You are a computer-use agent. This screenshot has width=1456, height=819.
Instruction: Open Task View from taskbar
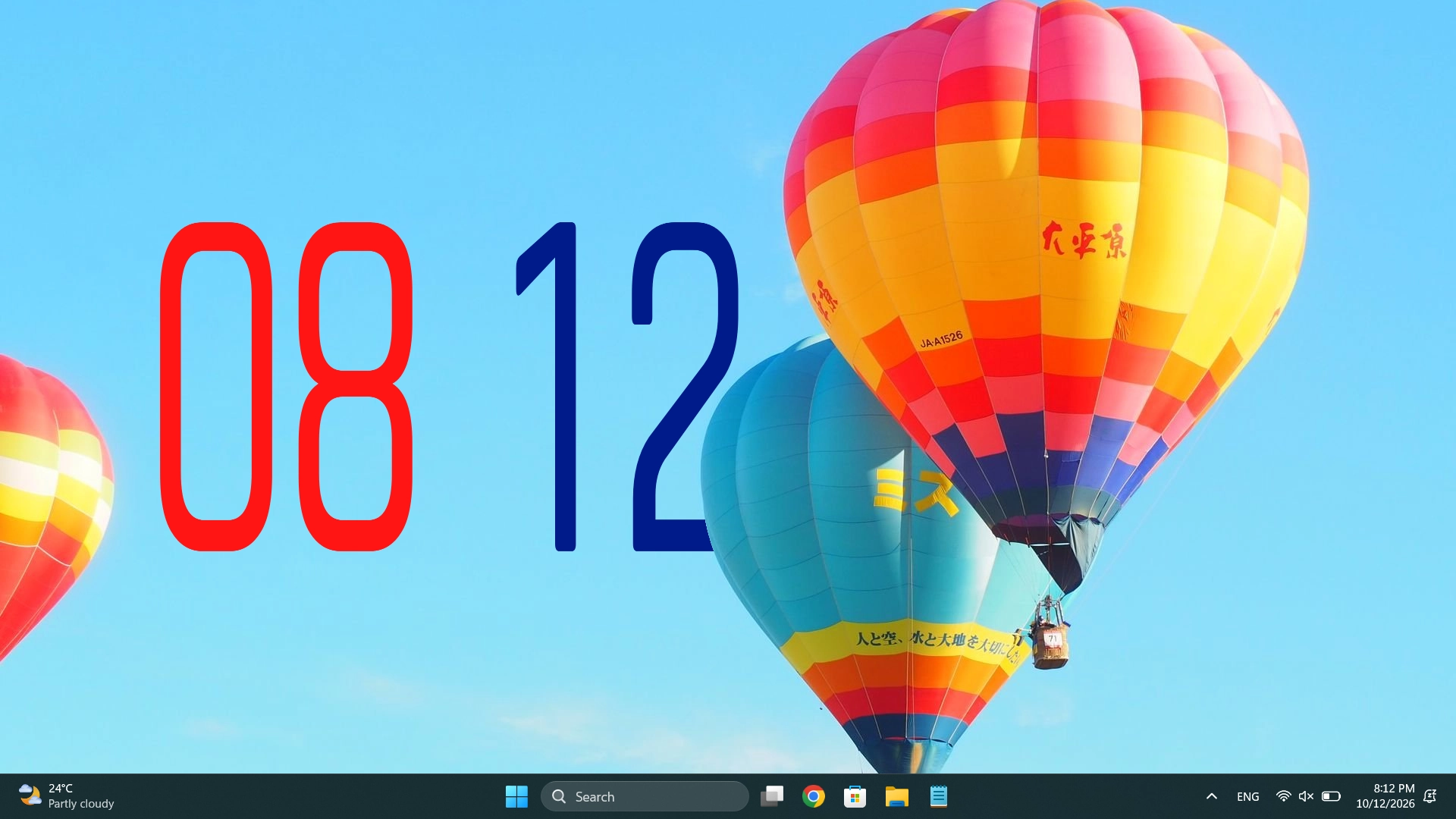pyautogui.click(x=772, y=796)
